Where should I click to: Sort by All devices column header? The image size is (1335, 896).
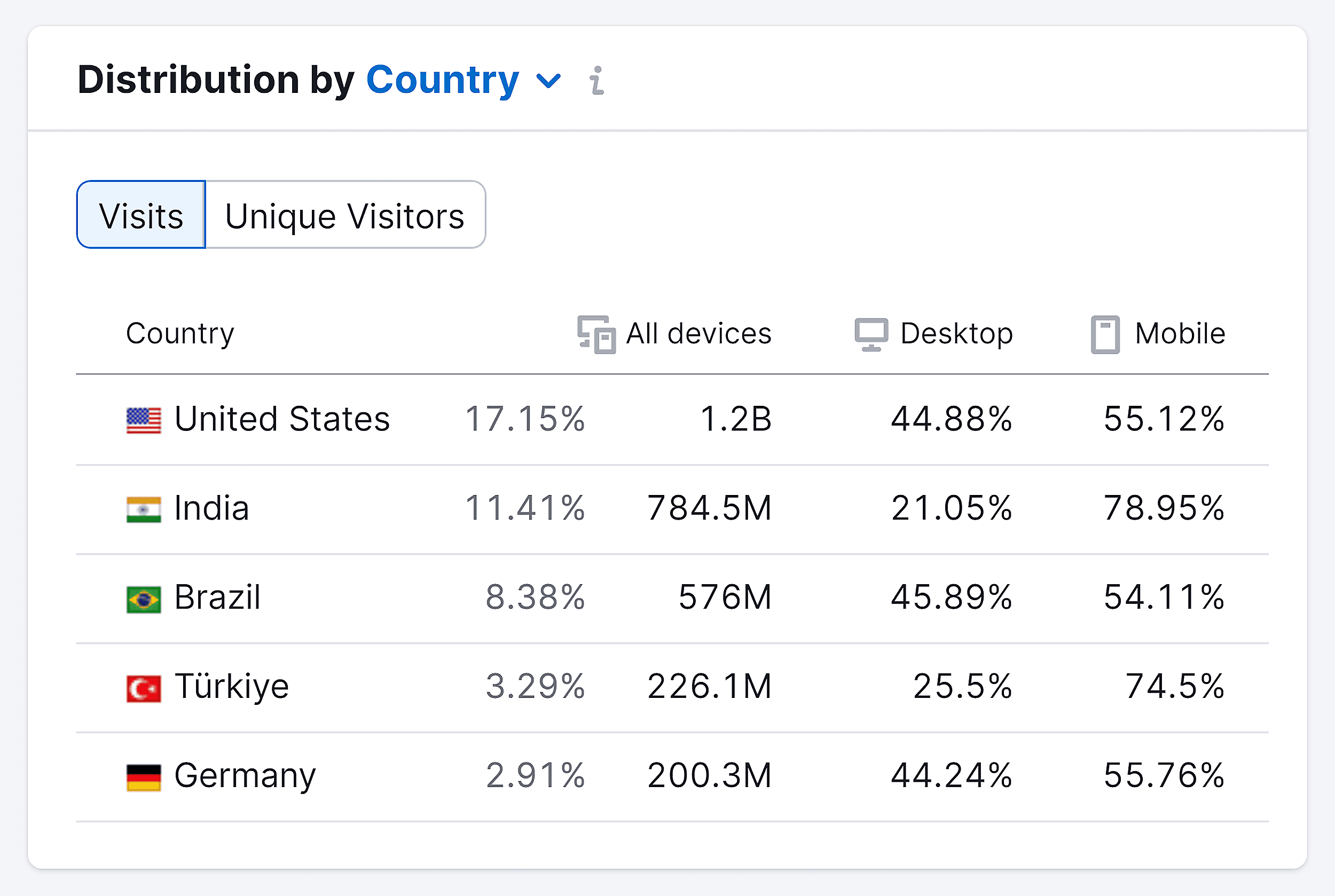coord(698,334)
